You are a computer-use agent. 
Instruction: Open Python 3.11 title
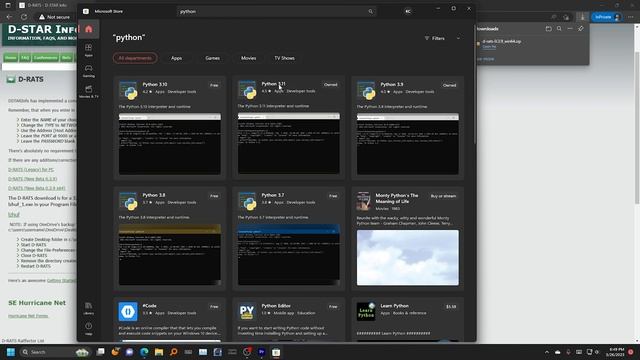273,84
